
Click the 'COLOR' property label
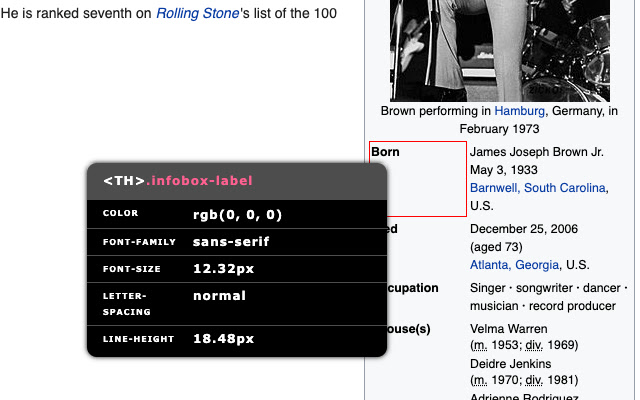pos(120,213)
